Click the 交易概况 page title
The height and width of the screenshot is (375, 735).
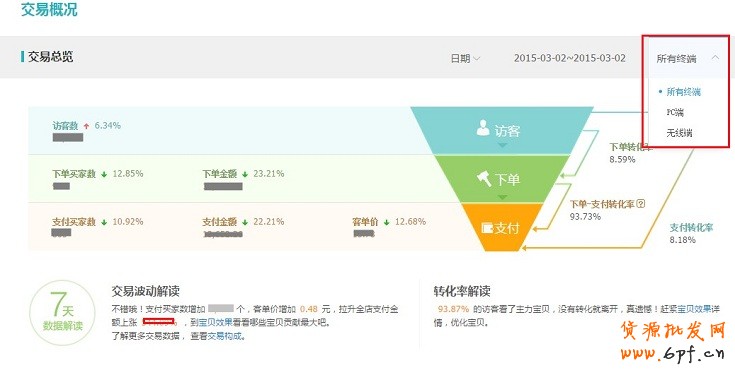point(49,9)
